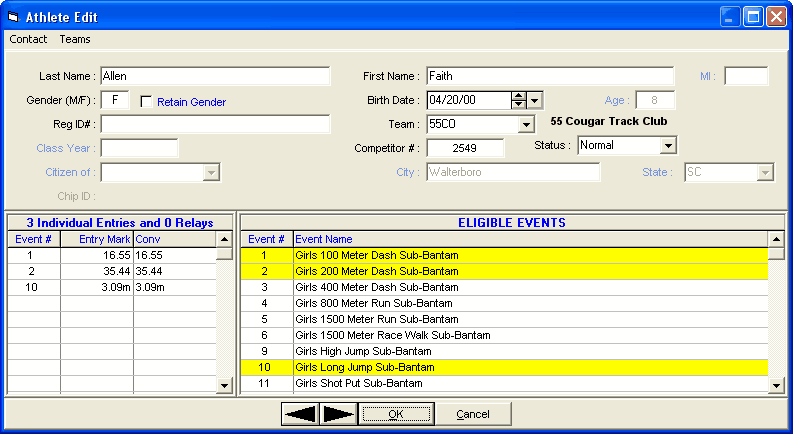Click the 55 Cougar Track Club label

[x=609, y=121]
